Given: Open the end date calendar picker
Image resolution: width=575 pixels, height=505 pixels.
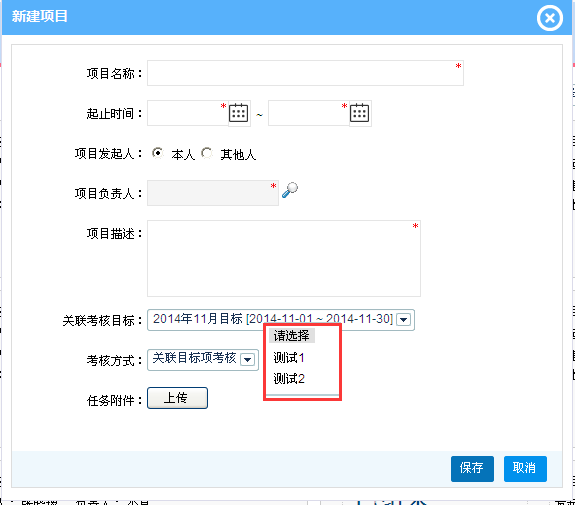Looking at the screenshot, I should 359,113.
